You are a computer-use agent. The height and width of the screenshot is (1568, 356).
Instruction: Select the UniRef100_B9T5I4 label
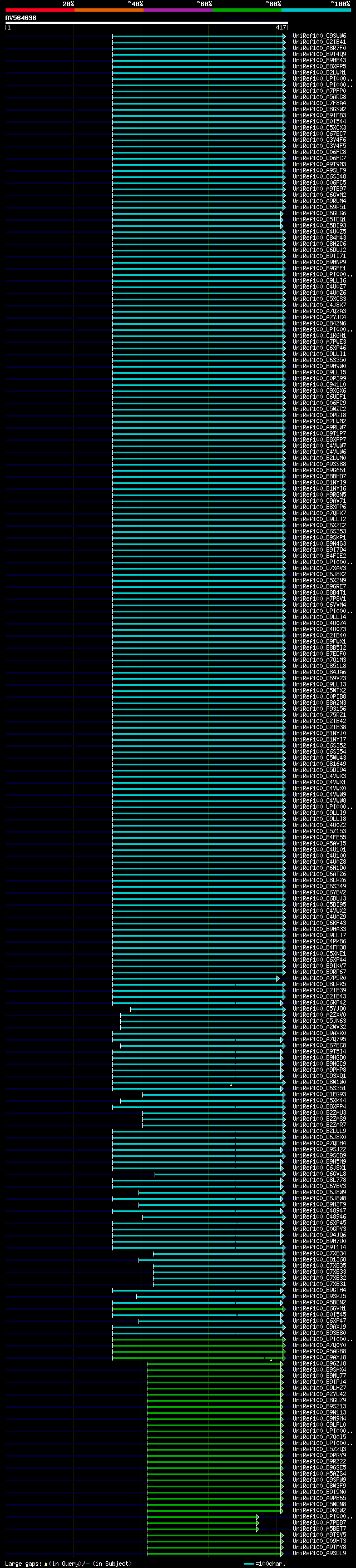[x=319, y=1051]
